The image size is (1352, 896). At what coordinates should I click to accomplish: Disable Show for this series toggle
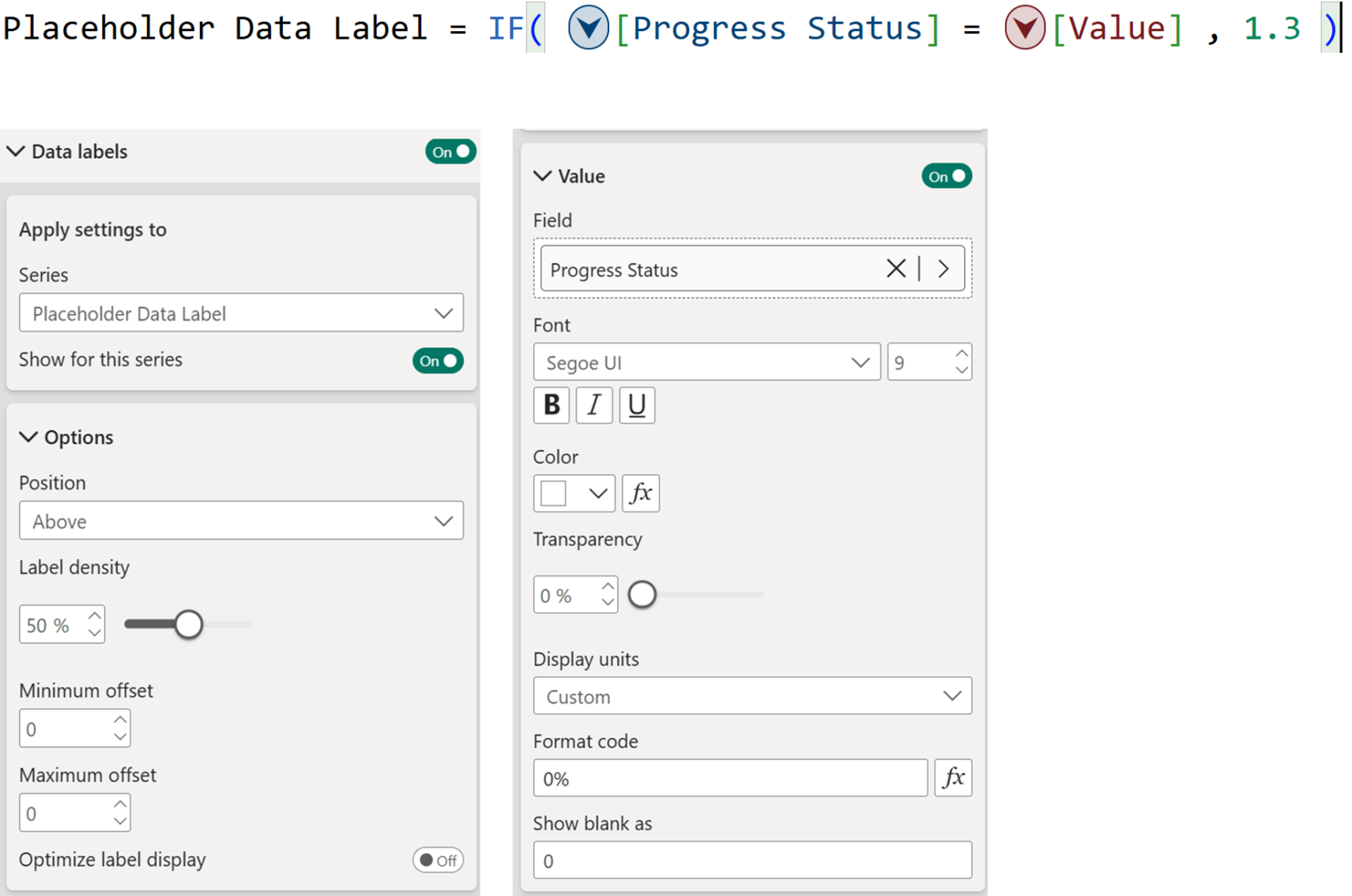click(x=438, y=360)
